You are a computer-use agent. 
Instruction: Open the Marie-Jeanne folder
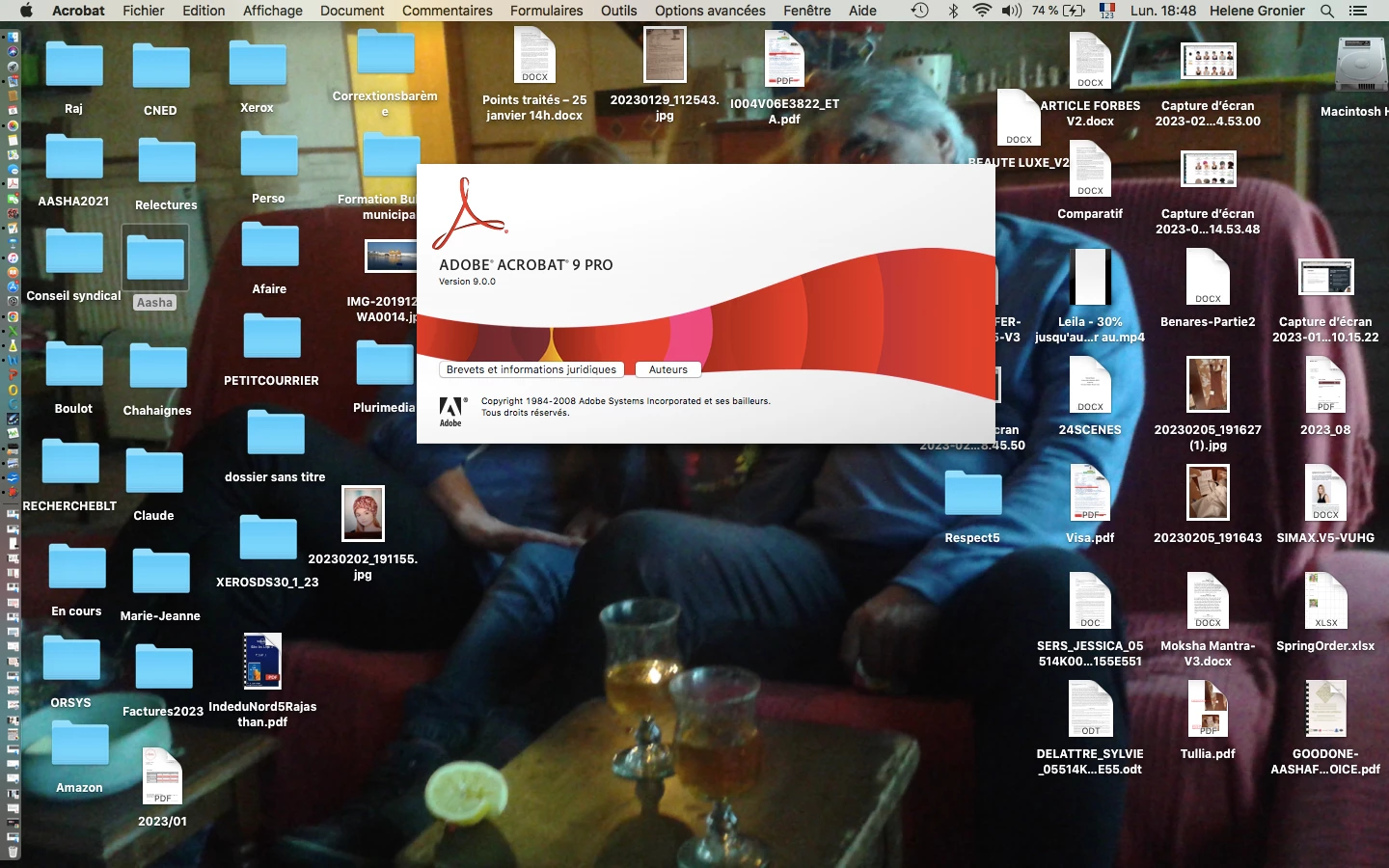click(x=161, y=572)
